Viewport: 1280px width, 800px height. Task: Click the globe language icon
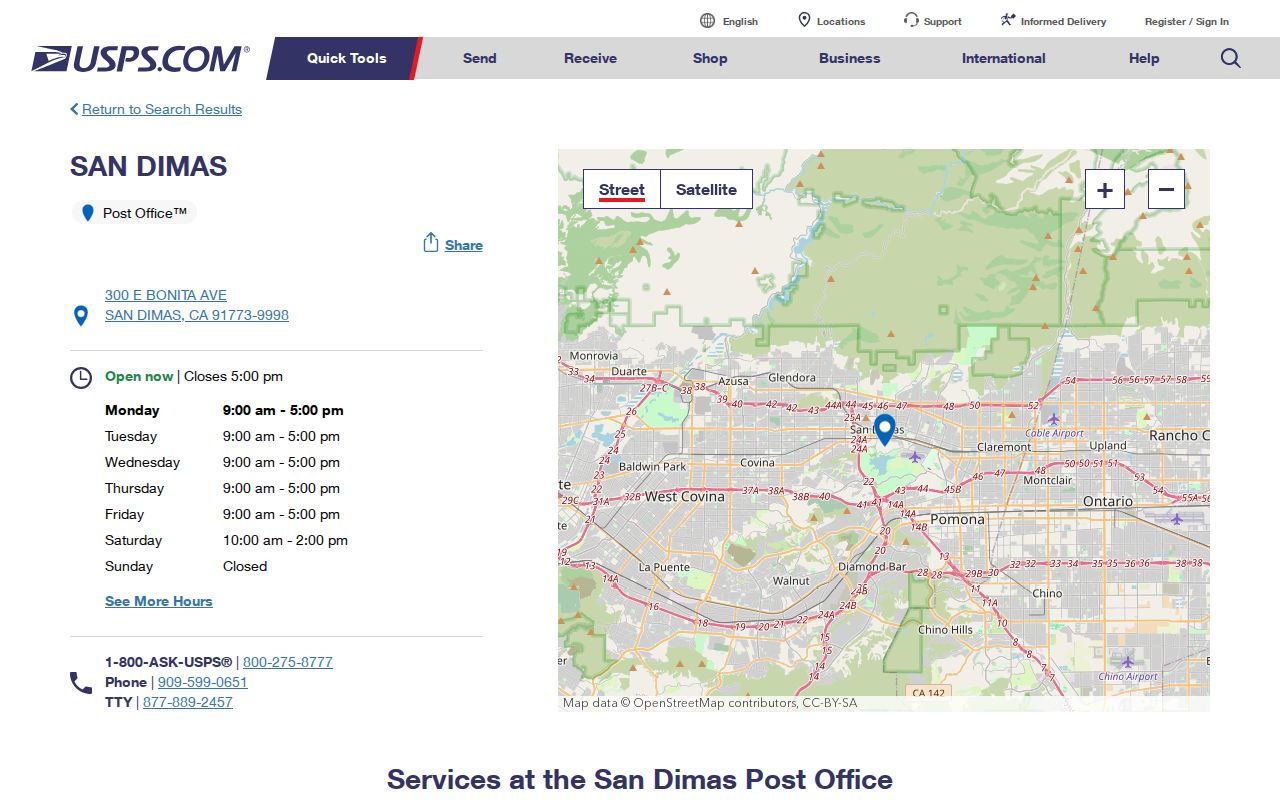[708, 21]
